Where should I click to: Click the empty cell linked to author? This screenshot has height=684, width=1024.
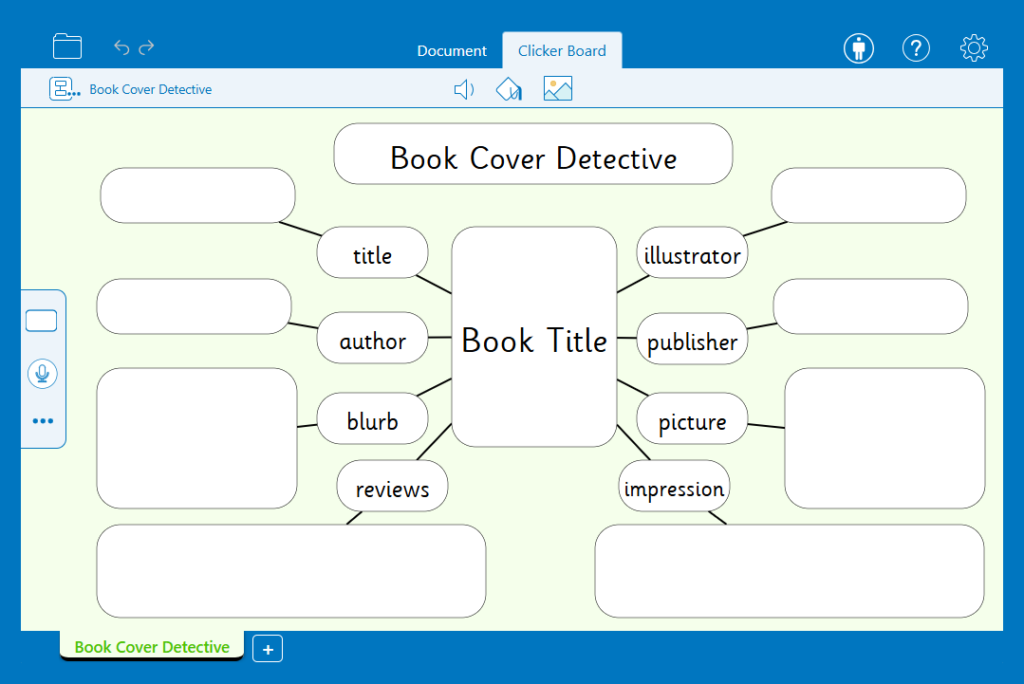click(194, 306)
